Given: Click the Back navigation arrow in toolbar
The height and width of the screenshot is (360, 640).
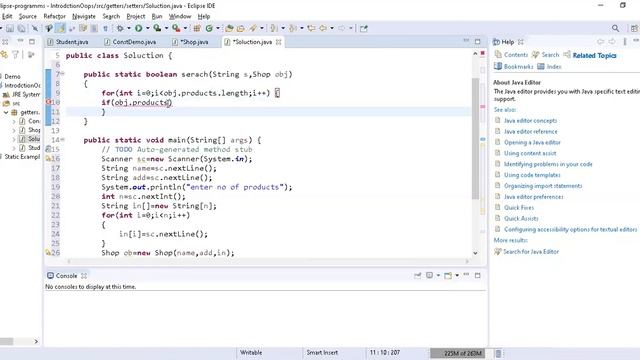Looking at the screenshot, I should [323, 28].
